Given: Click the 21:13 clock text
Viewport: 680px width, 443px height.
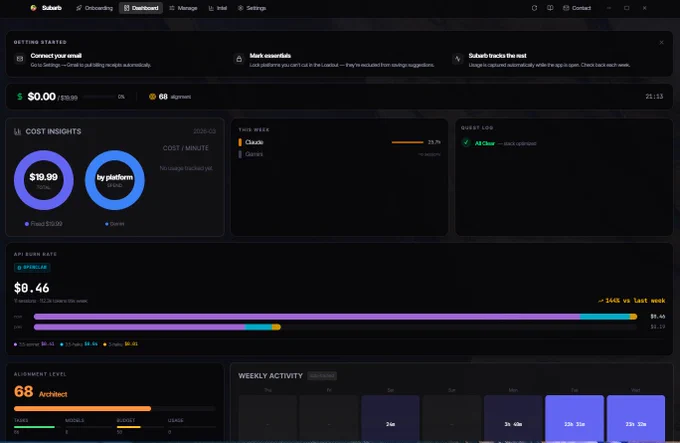Looking at the screenshot, I should tap(654, 96).
